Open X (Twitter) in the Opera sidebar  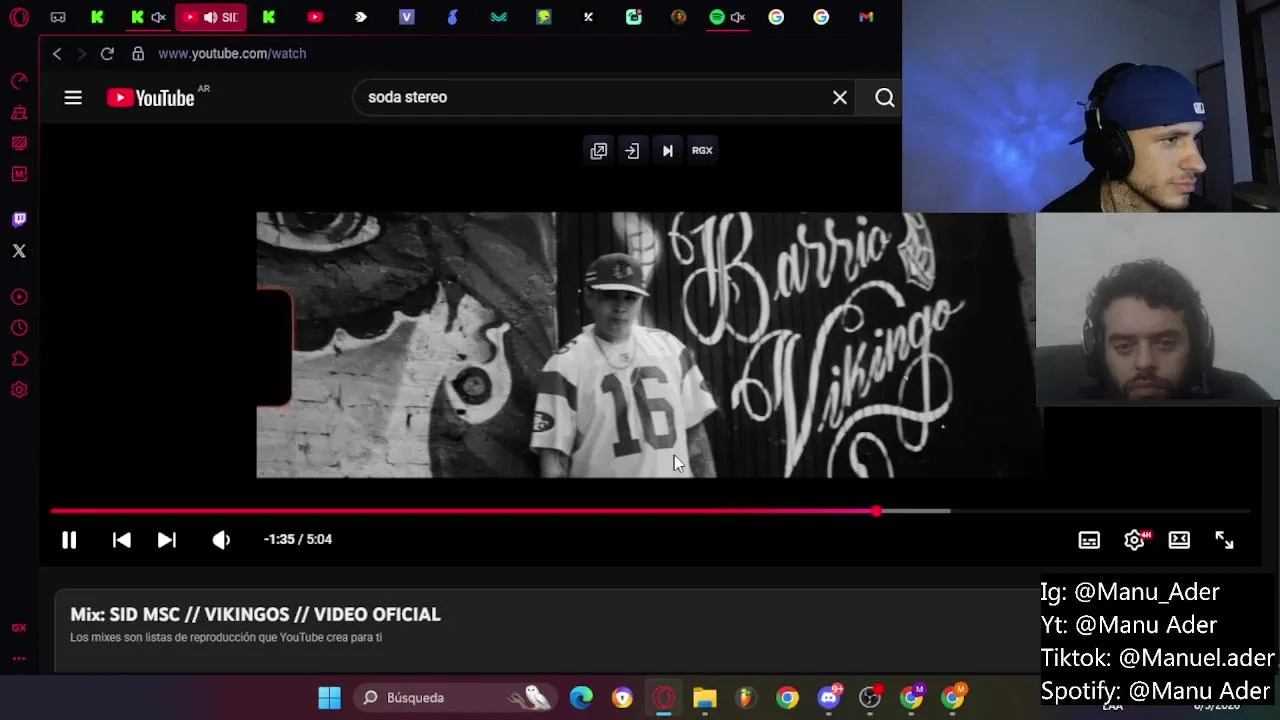coord(19,251)
